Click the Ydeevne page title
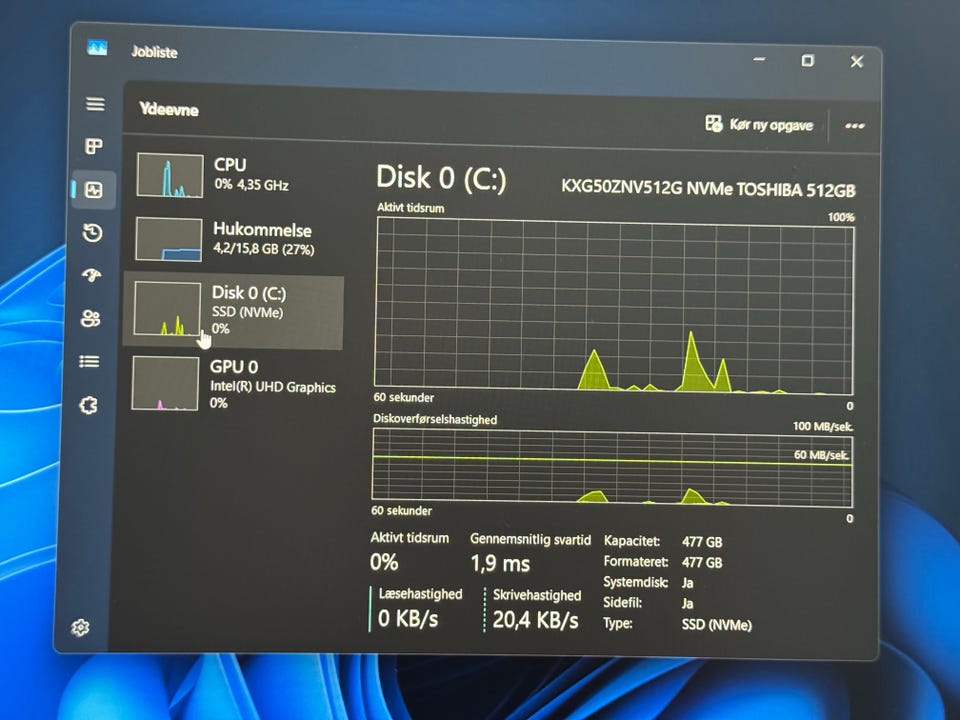 pos(168,110)
